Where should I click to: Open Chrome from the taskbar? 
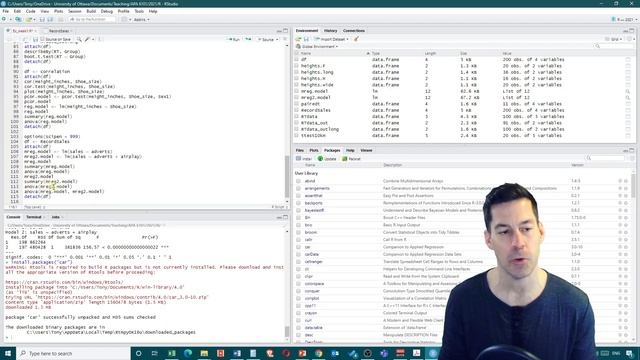point(318,353)
